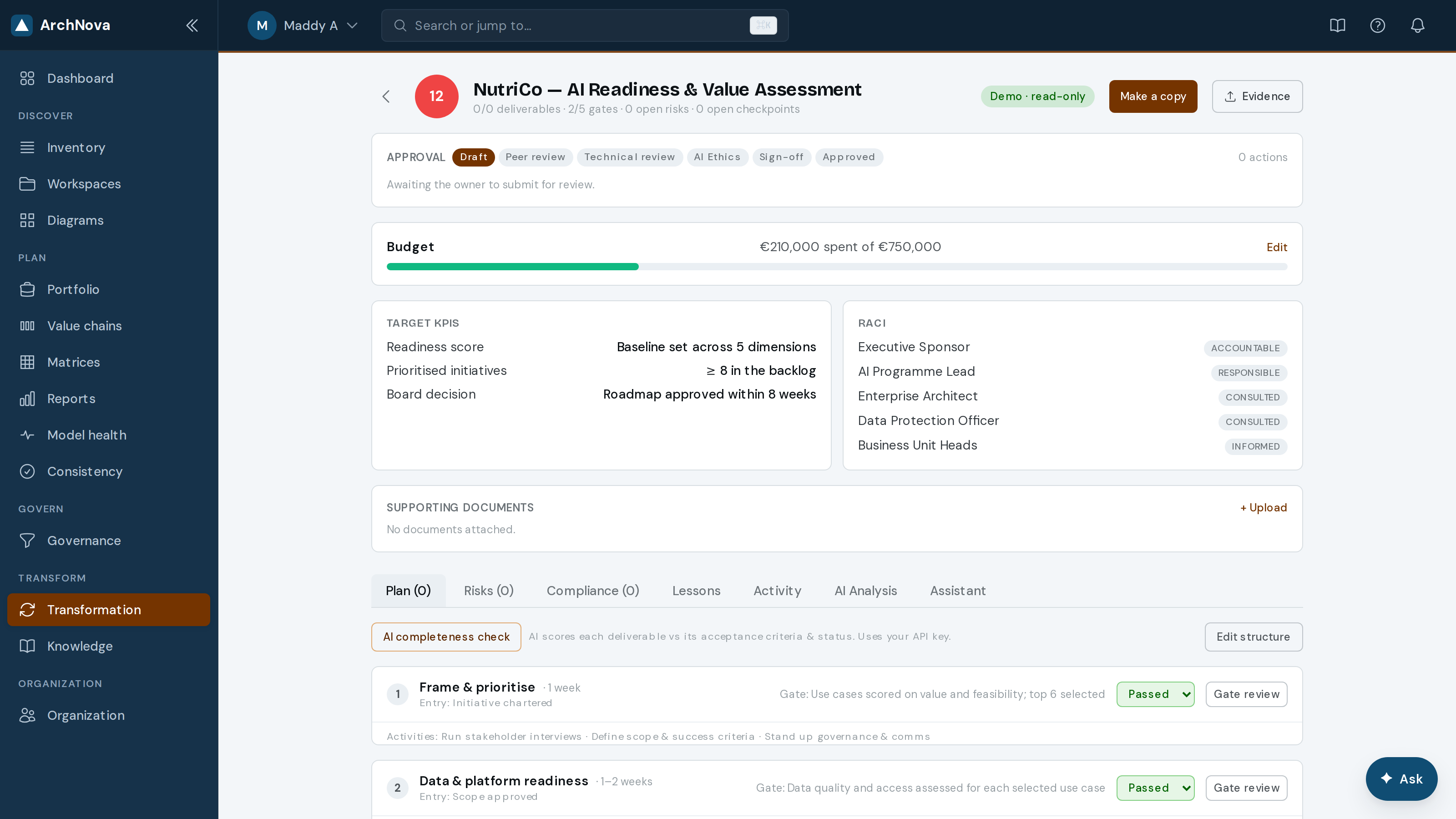The image size is (1456, 819).
Task: Select the Approved stage pill
Action: [849, 157]
